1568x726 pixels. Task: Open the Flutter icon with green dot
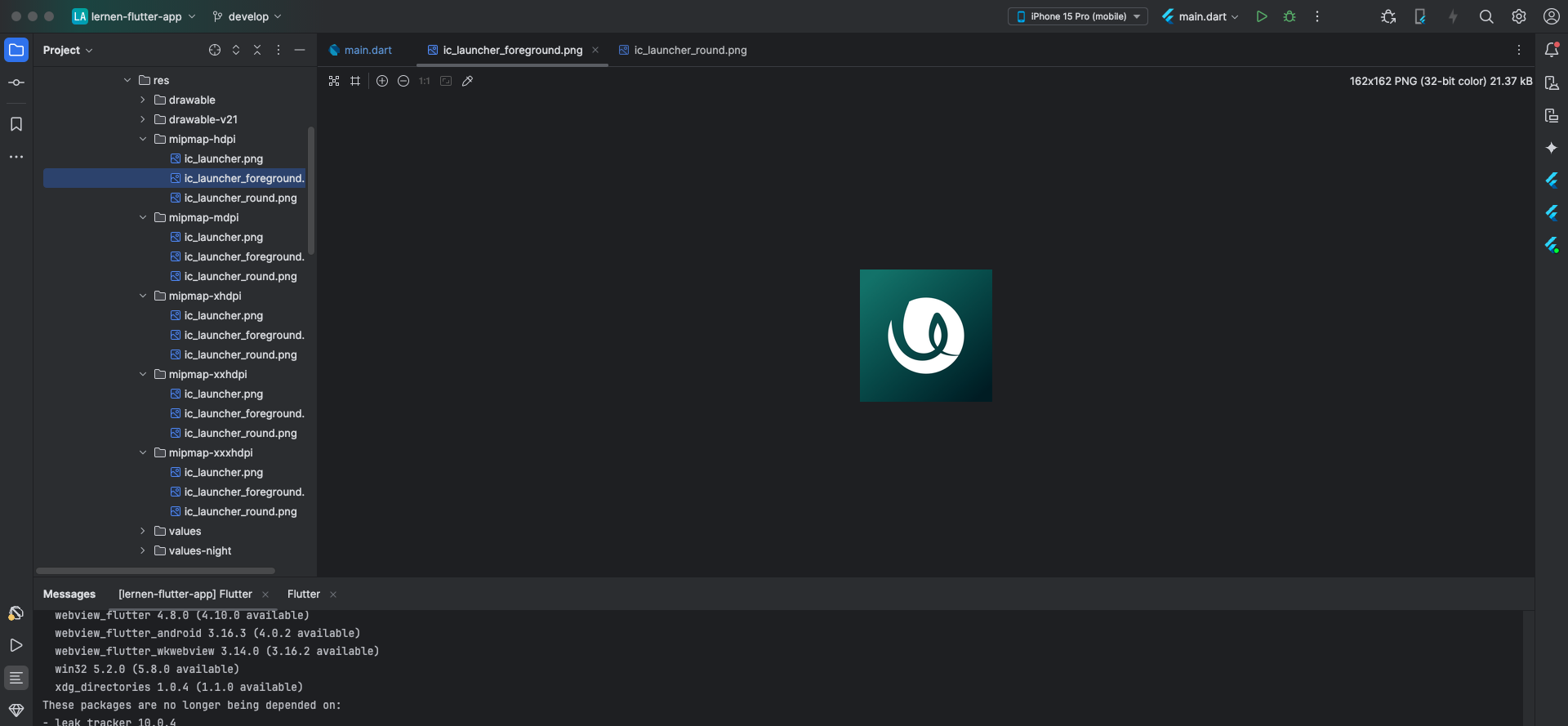coord(1552,245)
